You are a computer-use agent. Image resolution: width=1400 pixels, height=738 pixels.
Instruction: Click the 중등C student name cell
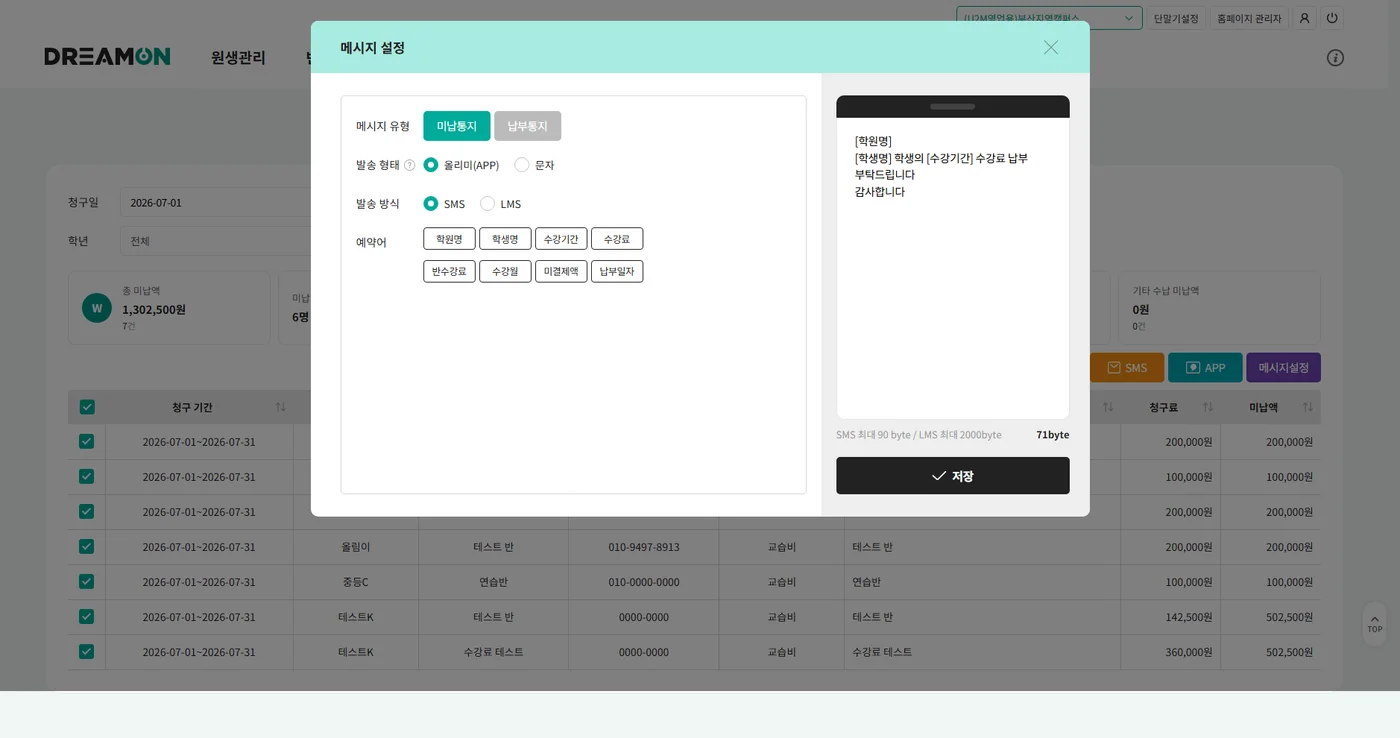point(356,582)
